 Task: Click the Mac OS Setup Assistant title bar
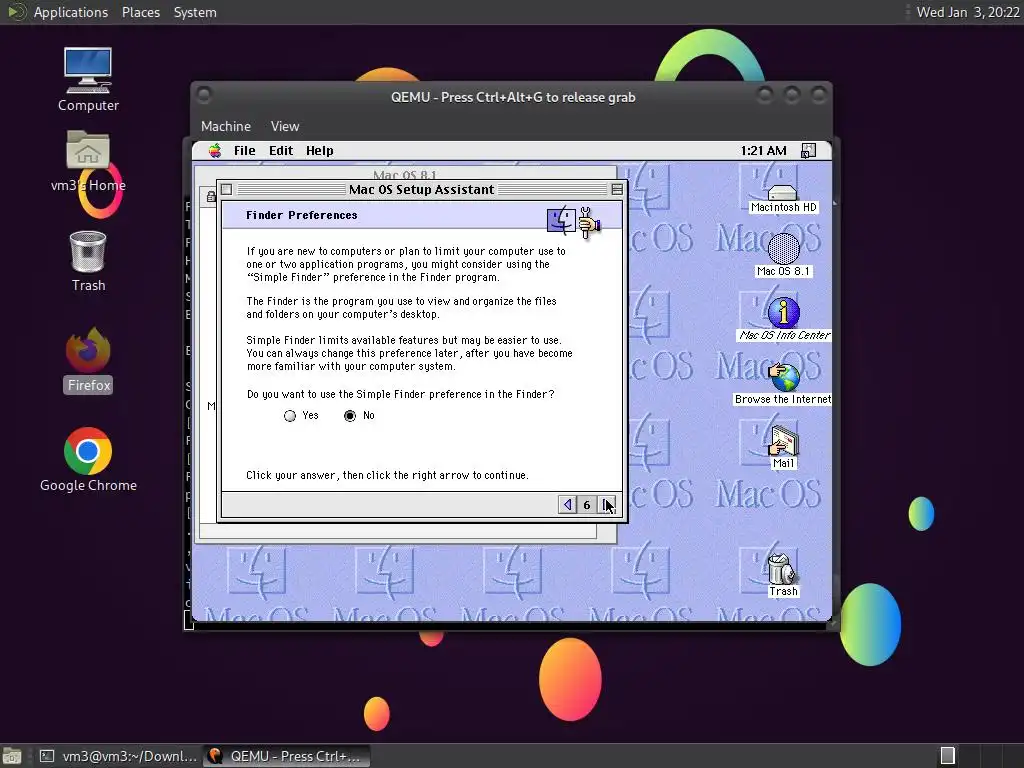(x=422, y=189)
